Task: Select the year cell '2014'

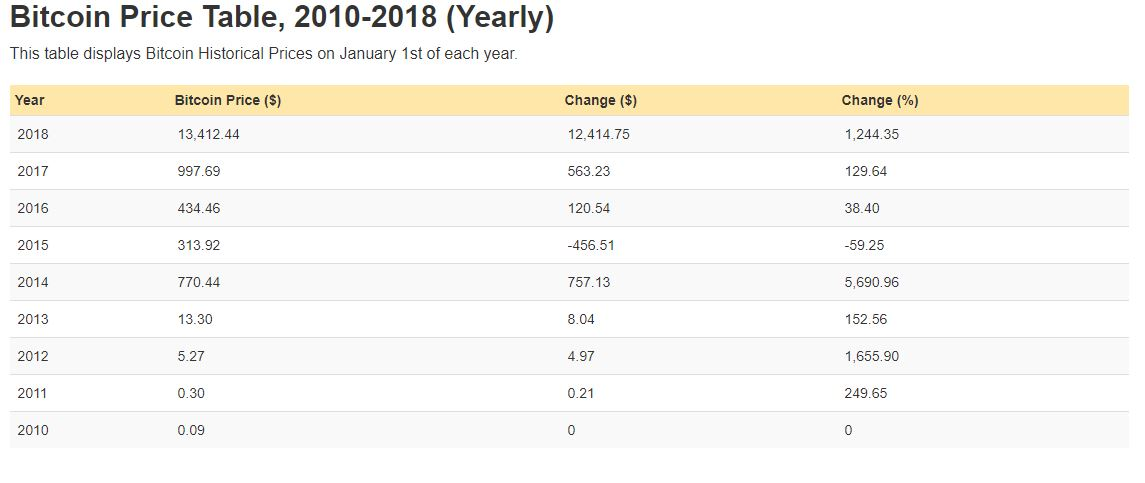Action: pyautogui.click(x=33, y=282)
